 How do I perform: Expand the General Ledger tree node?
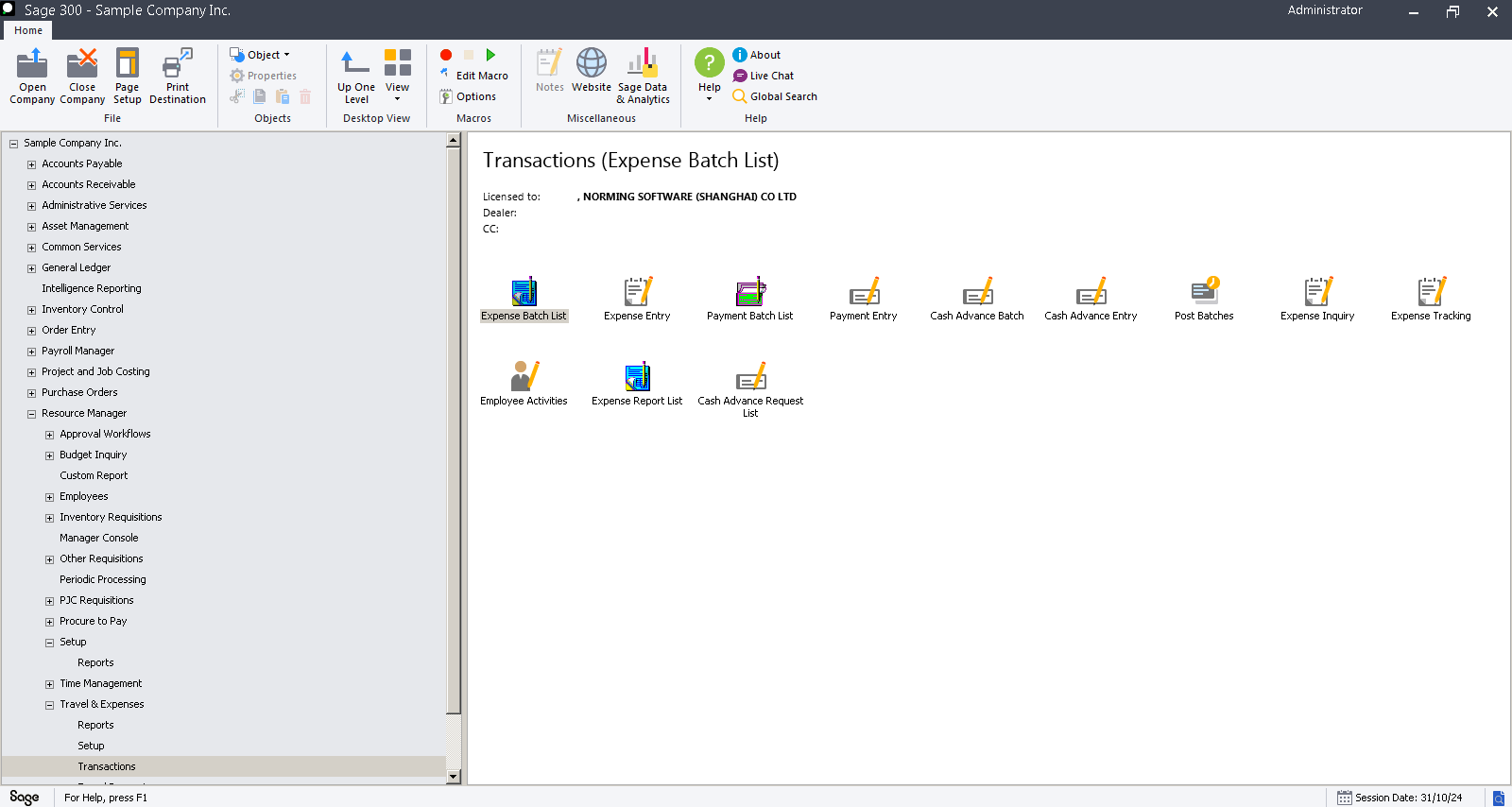point(31,268)
